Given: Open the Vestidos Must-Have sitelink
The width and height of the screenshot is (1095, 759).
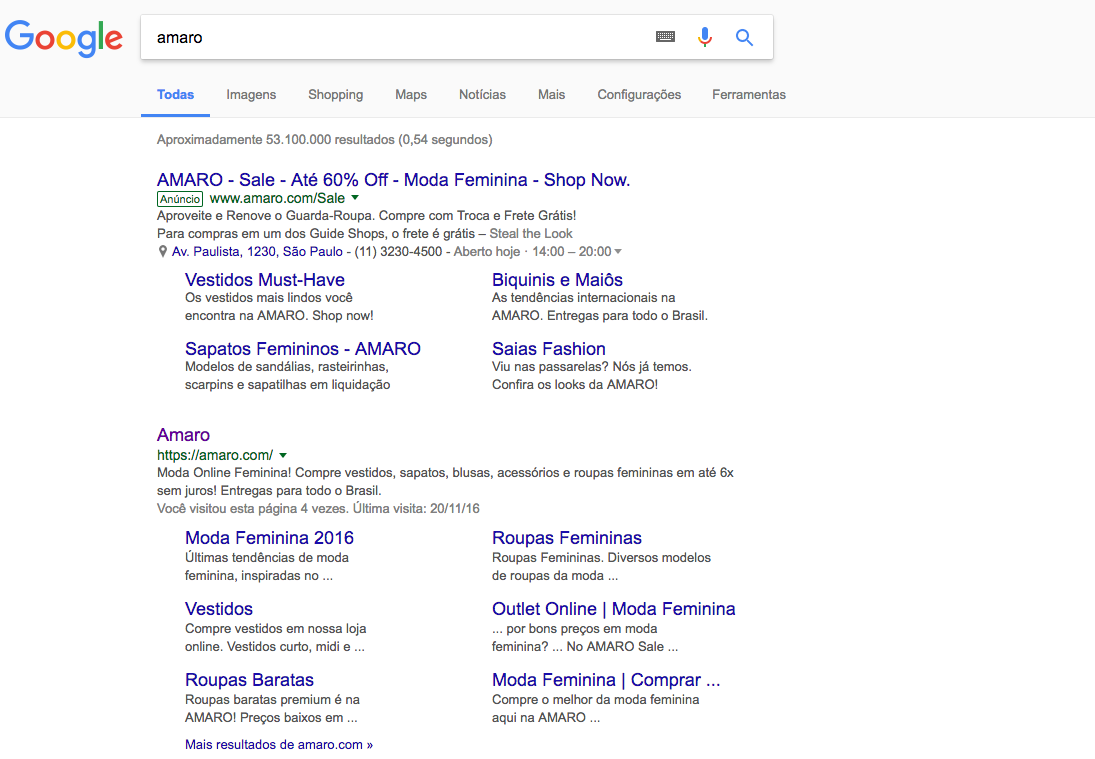Looking at the screenshot, I should click(x=265, y=279).
